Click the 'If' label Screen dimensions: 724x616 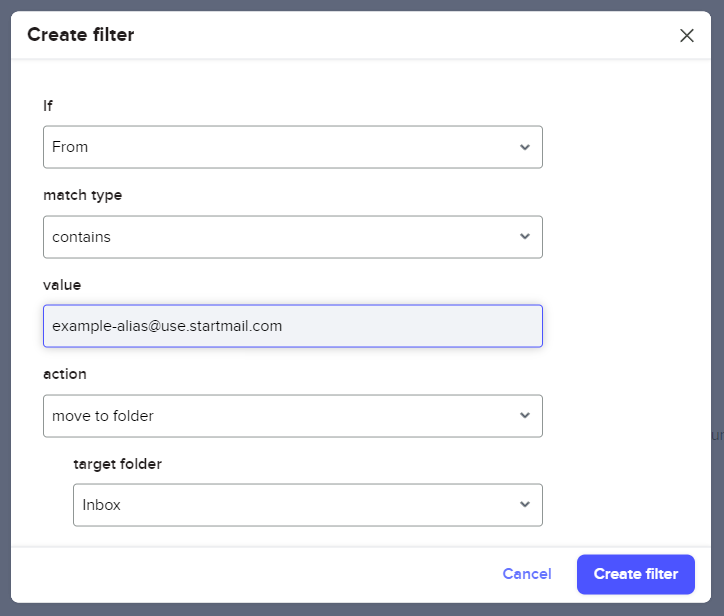point(48,106)
